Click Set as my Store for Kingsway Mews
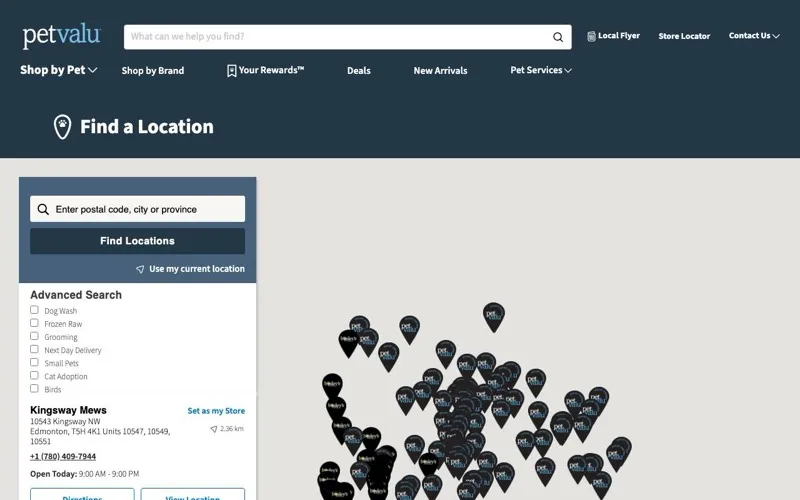The height and width of the screenshot is (500, 800). tap(216, 411)
